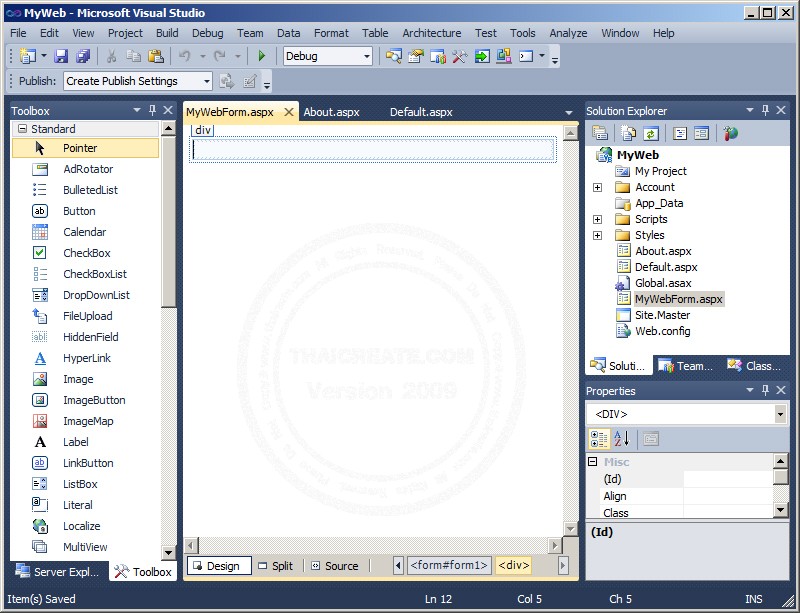The height and width of the screenshot is (613, 800).
Task: Click Categorized view icon in Properties
Action: tap(598, 439)
